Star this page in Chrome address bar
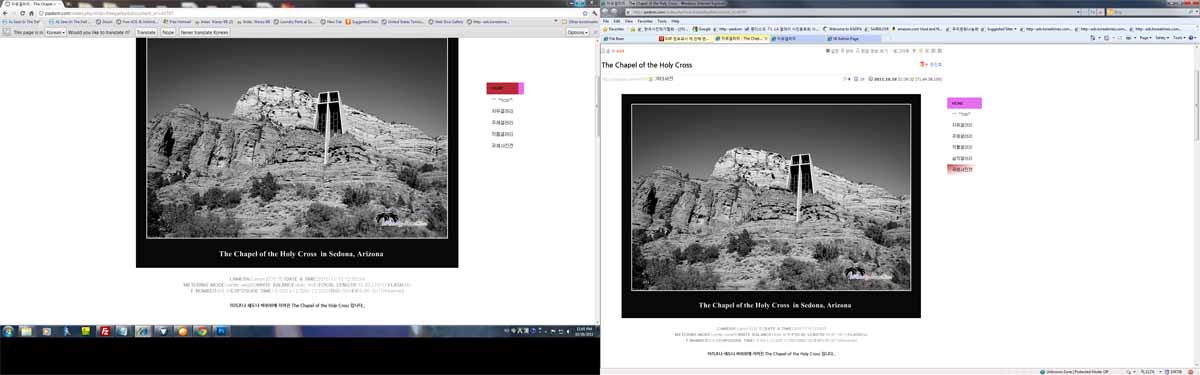1200x375 pixels. coord(584,13)
